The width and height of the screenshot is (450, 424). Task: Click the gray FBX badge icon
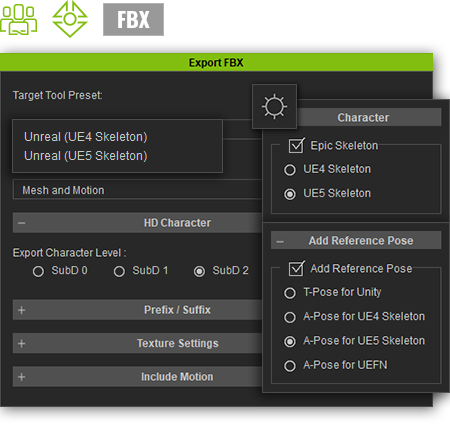[133, 19]
